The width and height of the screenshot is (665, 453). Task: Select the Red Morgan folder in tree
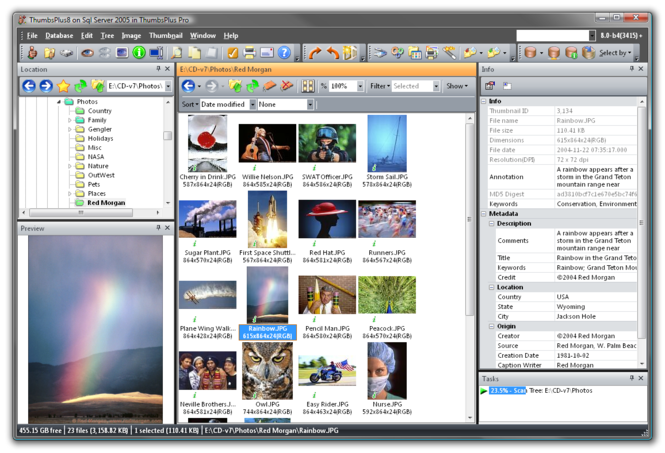coord(106,203)
